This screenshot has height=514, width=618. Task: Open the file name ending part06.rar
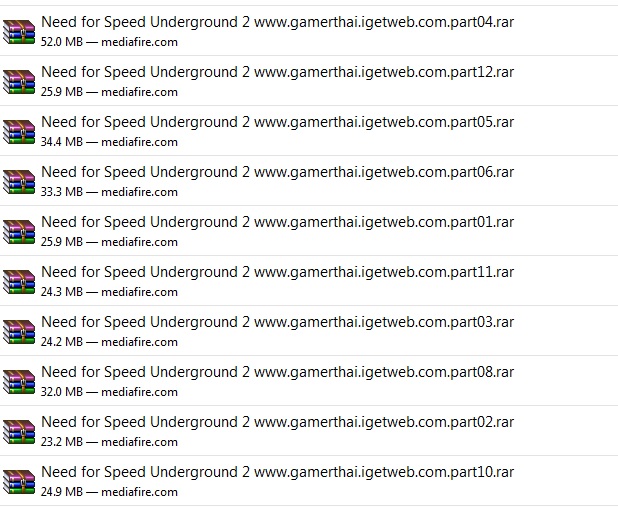pyautogui.click(x=277, y=172)
